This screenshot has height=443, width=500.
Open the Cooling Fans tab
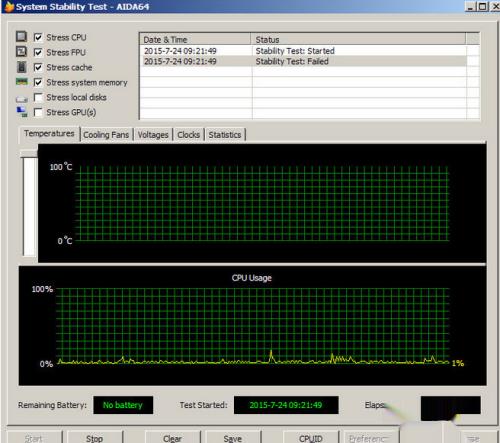click(x=106, y=135)
